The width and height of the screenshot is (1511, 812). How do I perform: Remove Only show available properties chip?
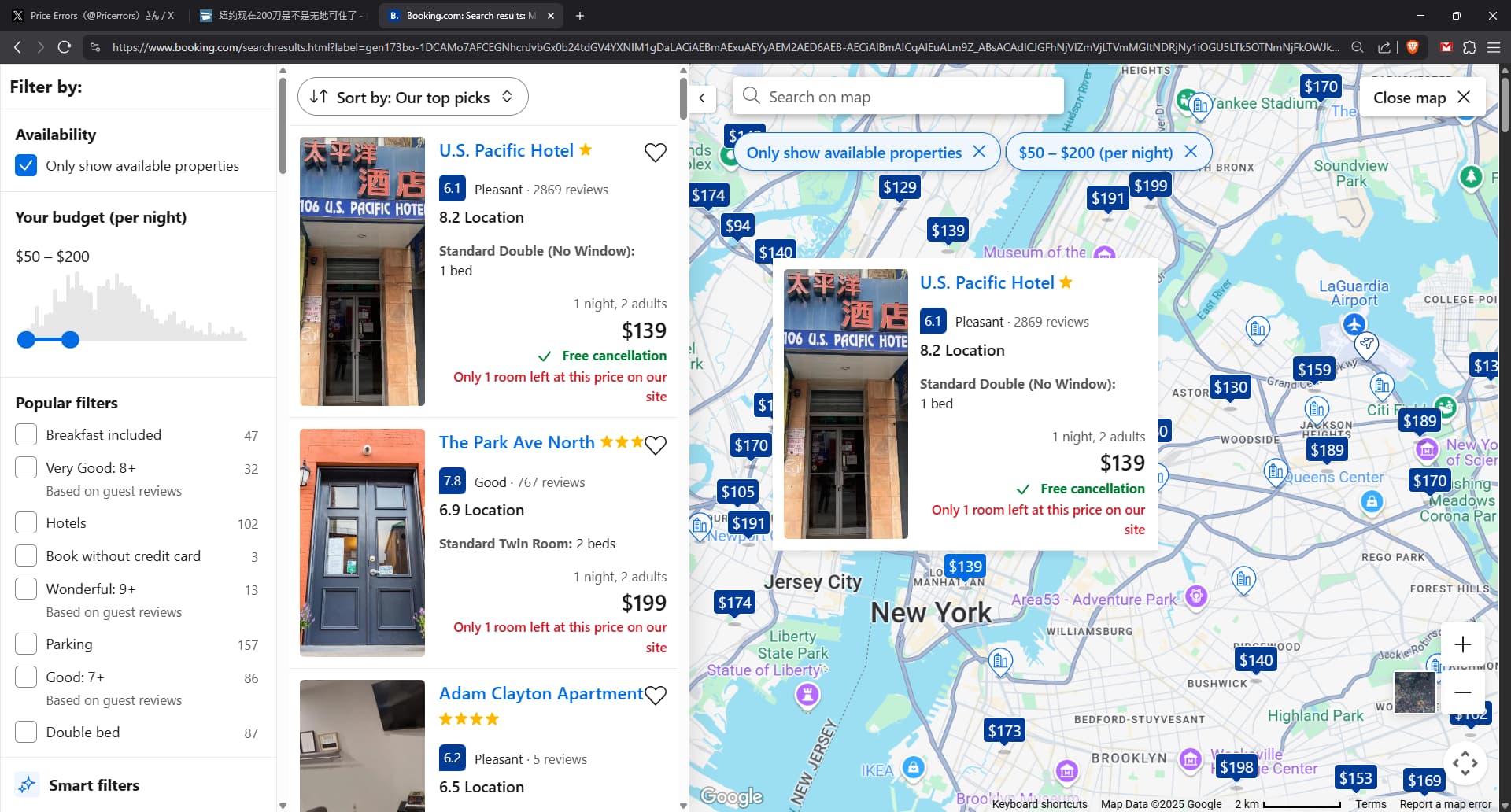point(979,151)
